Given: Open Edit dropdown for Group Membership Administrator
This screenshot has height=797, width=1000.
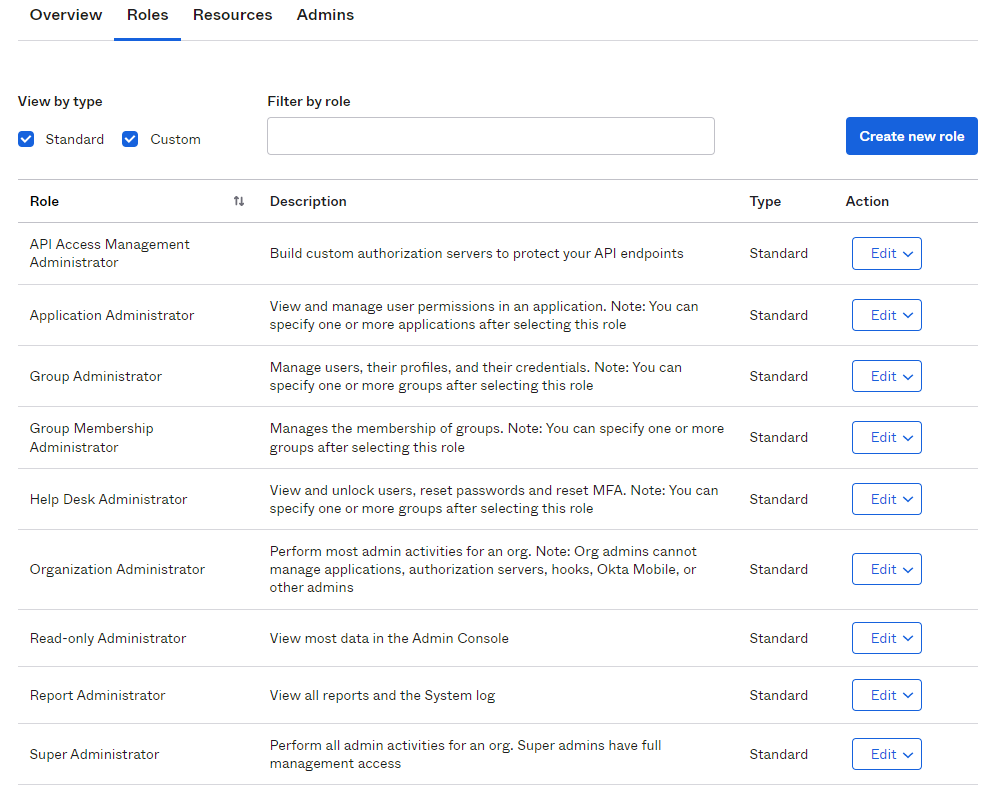Looking at the screenshot, I should point(886,437).
